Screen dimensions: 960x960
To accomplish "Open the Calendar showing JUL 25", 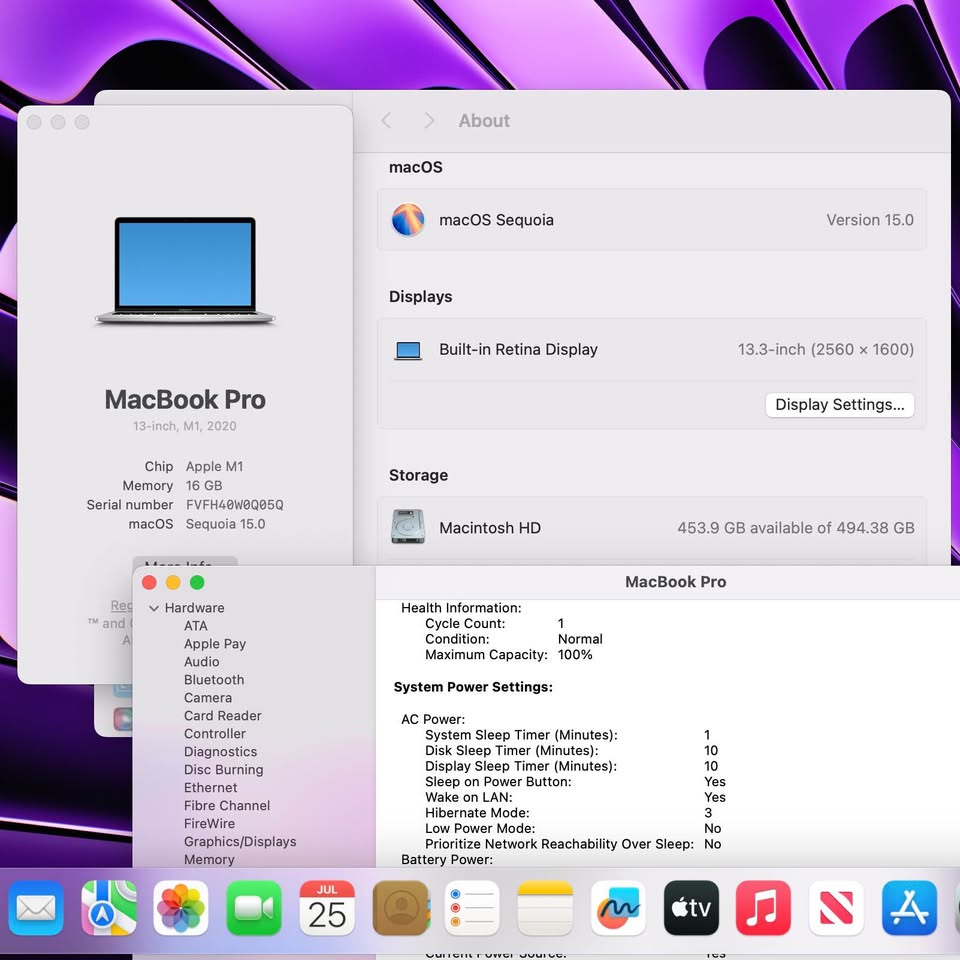I will click(327, 908).
